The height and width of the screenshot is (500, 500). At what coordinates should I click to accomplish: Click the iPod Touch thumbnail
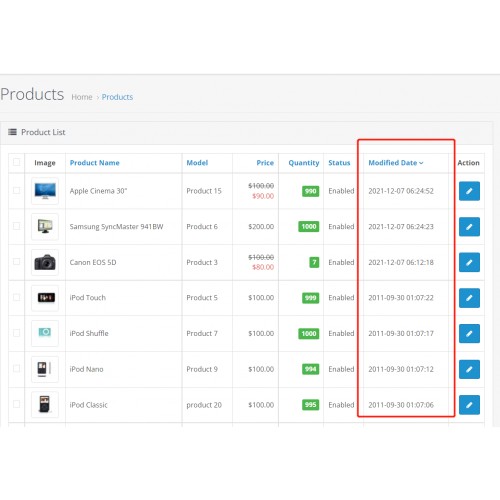pyautogui.click(x=45, y=298)
